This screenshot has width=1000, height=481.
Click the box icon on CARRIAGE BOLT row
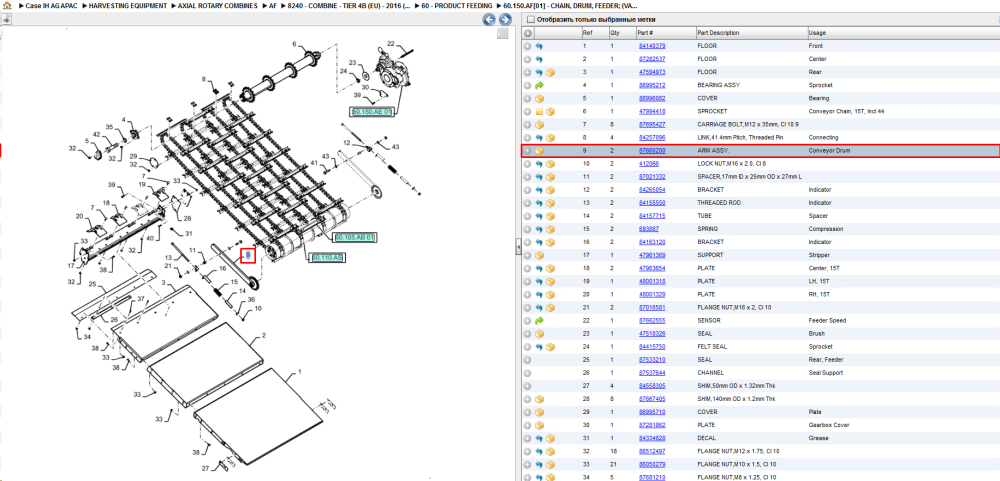pos(539,125)
